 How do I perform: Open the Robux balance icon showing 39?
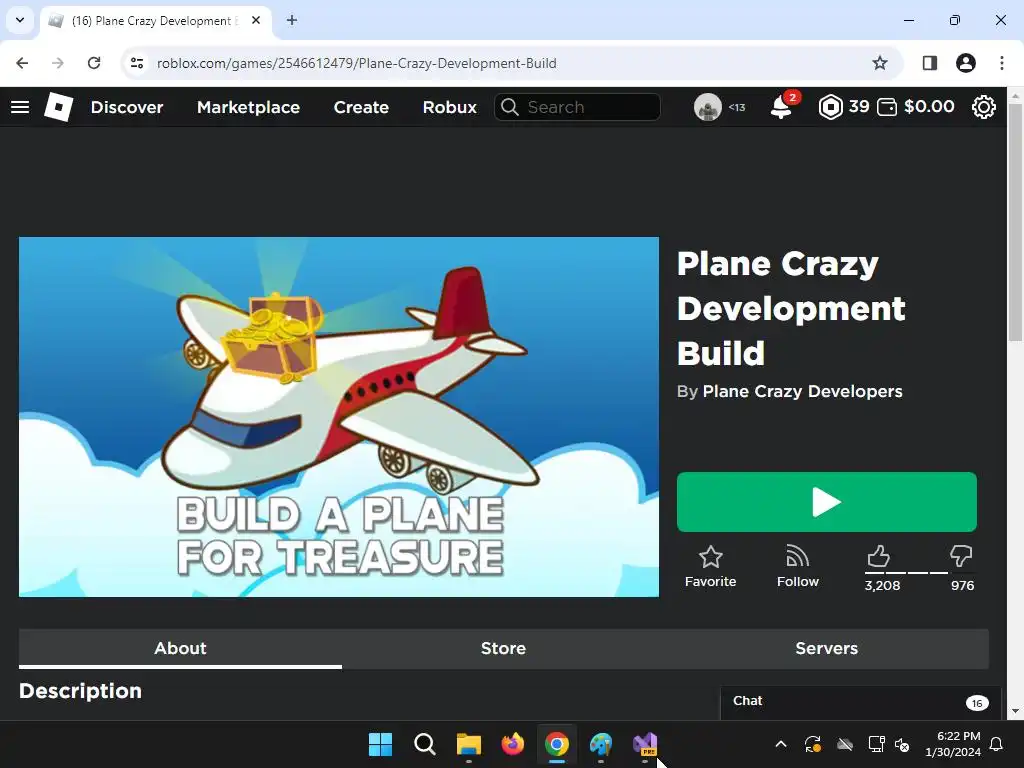click(831, 107)
